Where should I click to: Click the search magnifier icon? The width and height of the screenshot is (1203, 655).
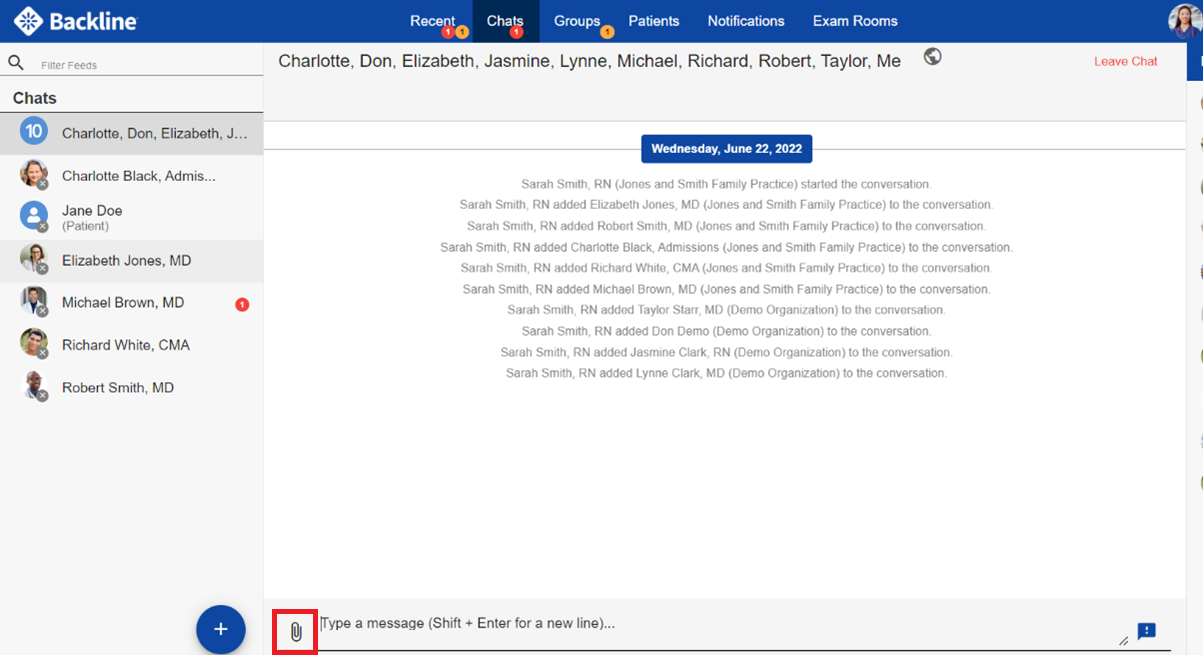point(16,63)
